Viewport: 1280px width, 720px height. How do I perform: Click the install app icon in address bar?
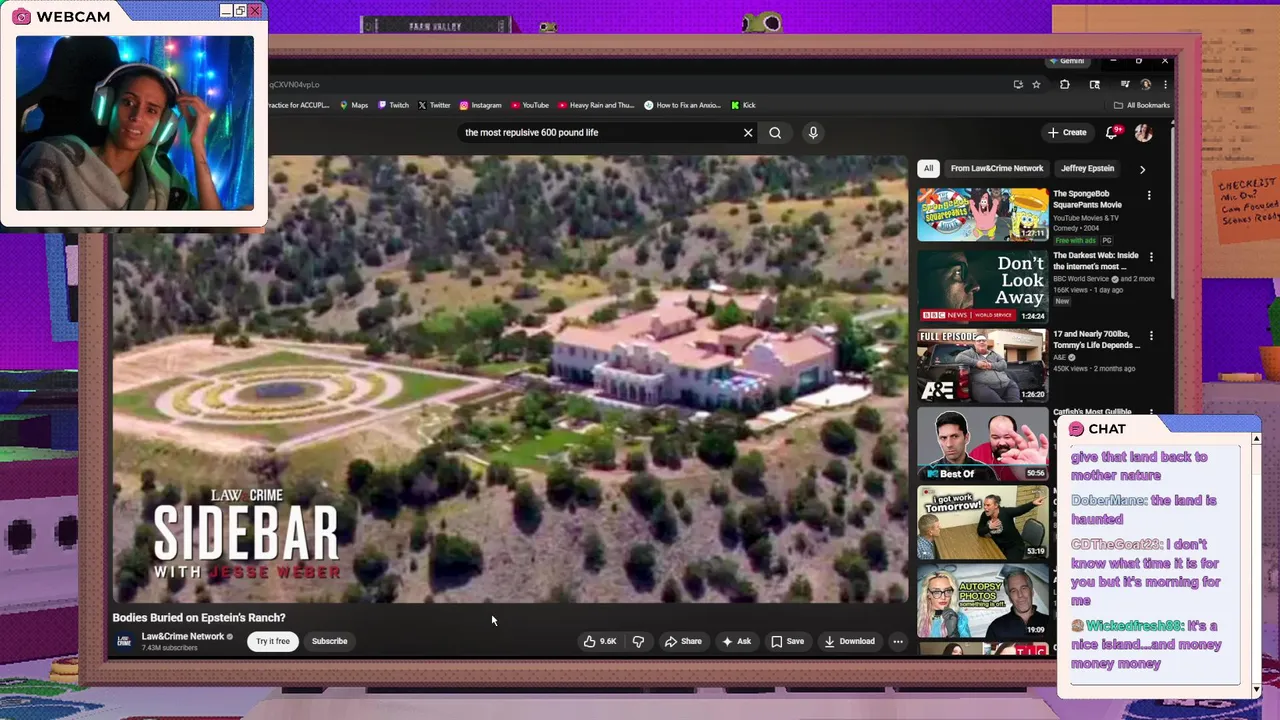coord(1018,84)
